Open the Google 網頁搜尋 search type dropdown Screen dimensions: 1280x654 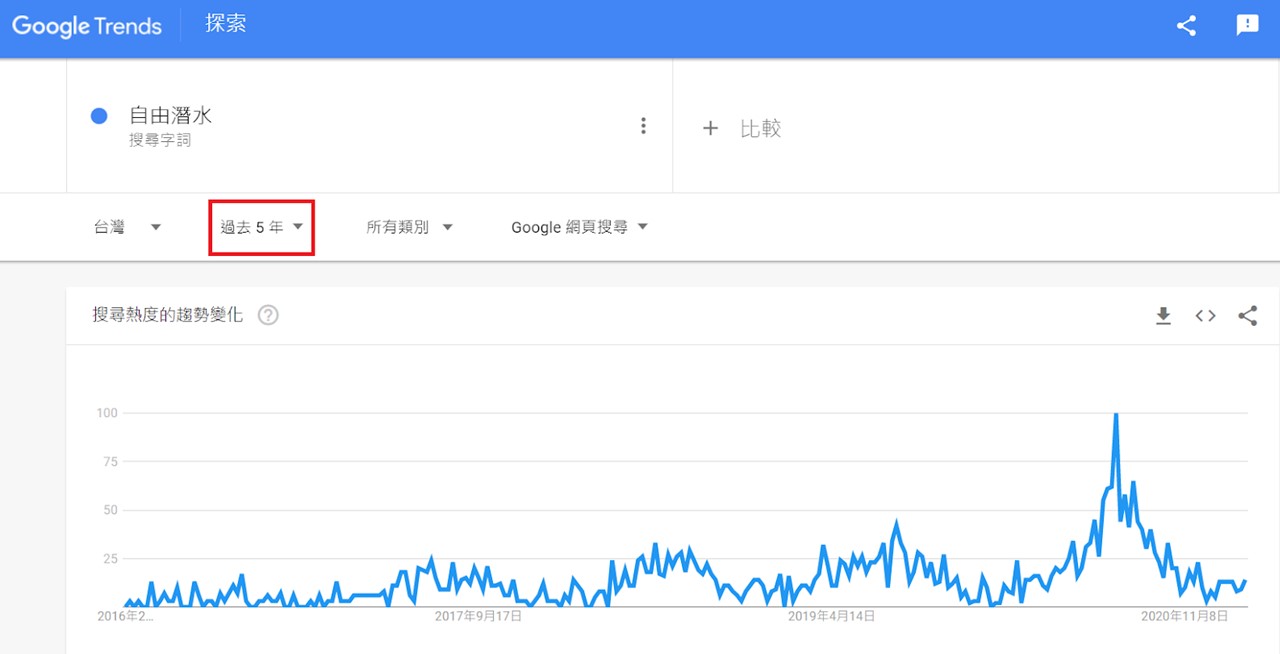[x=580, y=227]
